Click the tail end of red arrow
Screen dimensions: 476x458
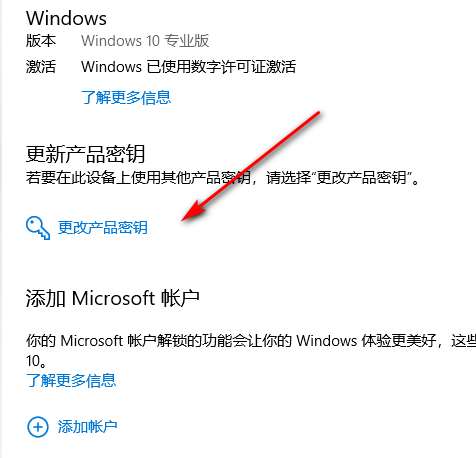(317, 114)
